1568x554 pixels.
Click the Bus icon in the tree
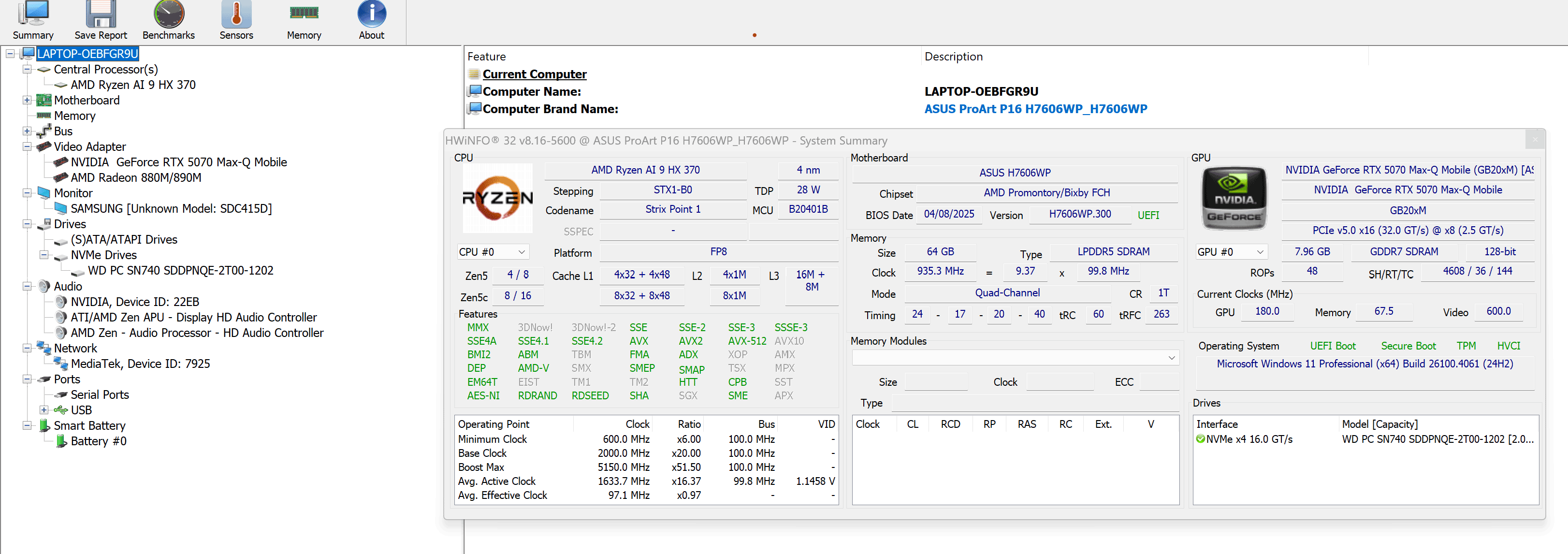tap(44, 131)
